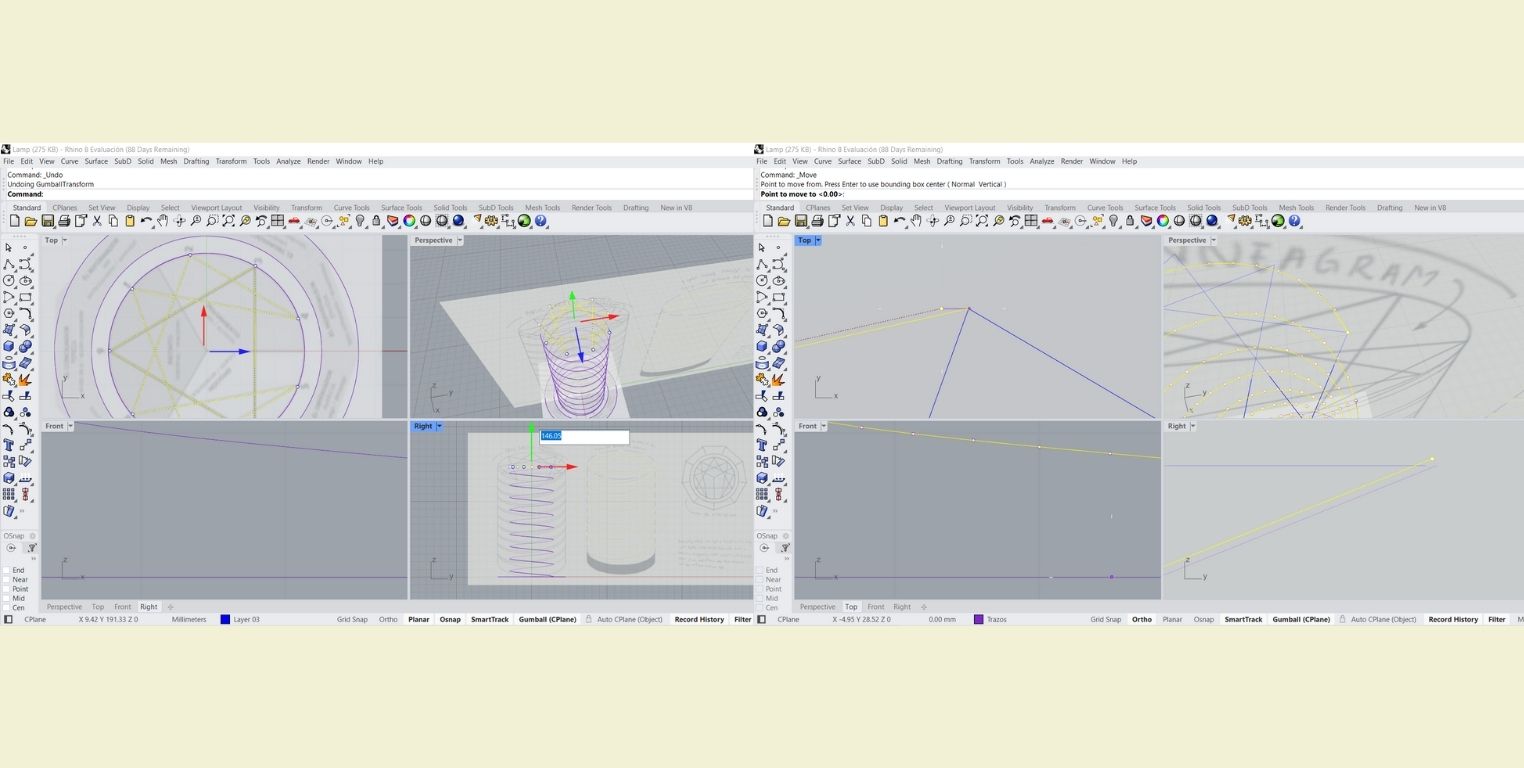
Task: Open Front viewport dropdown in left window
Action: (70, 426)
